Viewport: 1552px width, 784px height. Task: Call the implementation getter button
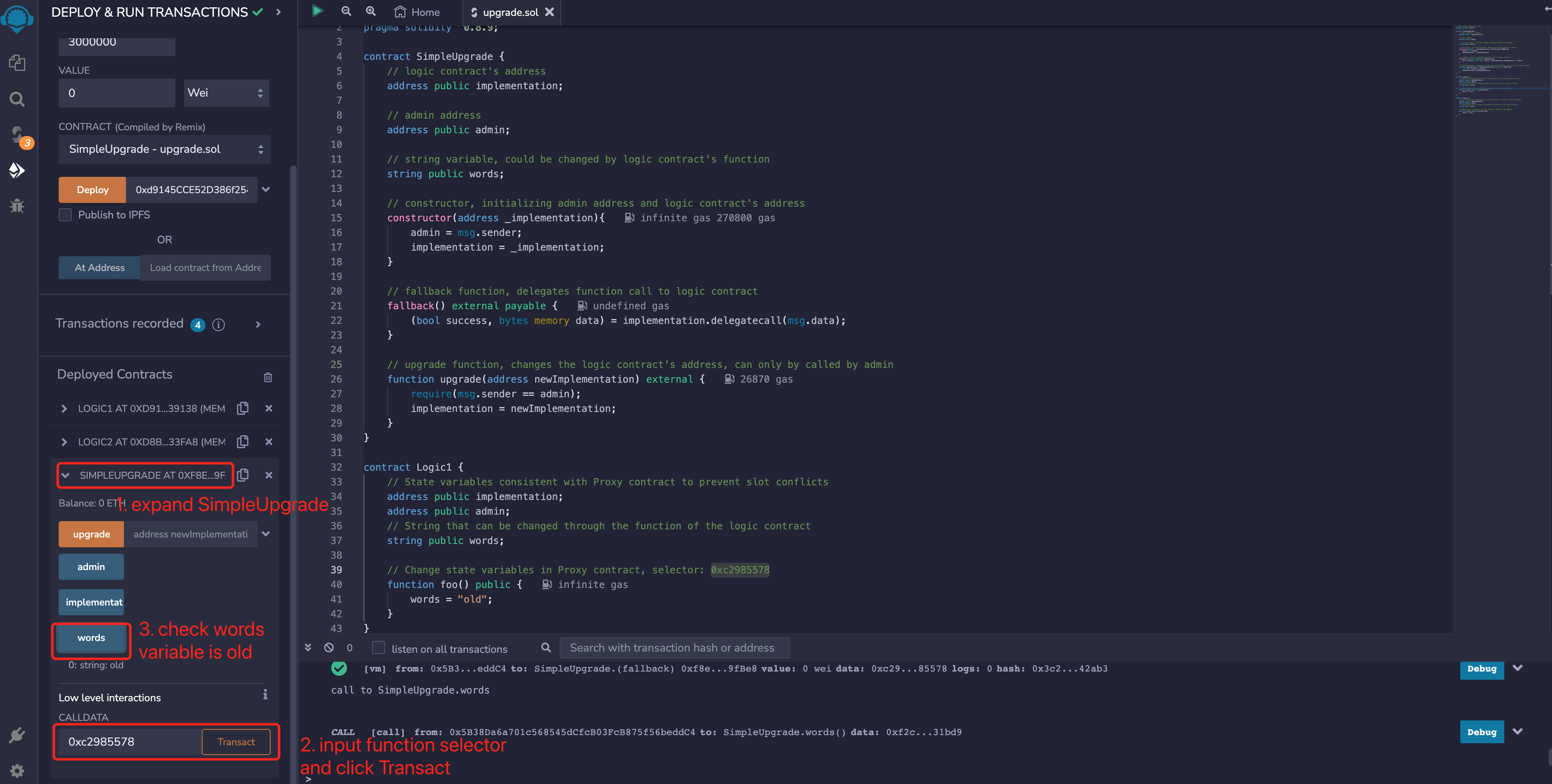[x=91, y=602]
